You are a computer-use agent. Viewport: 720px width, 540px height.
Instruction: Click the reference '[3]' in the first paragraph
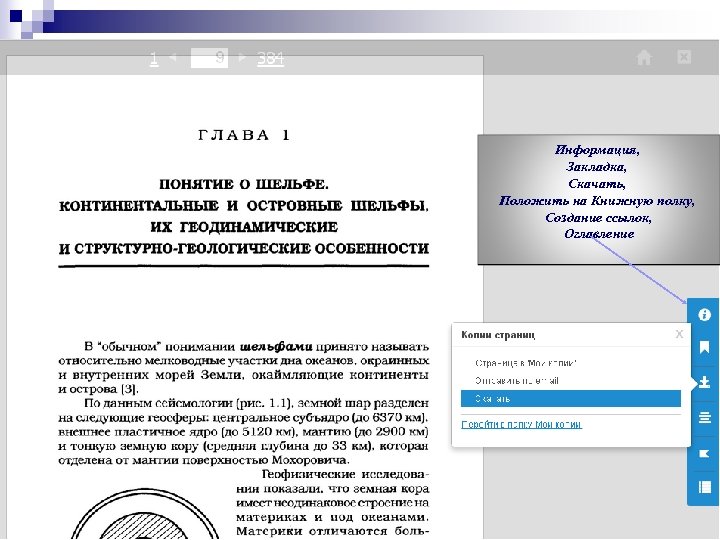coord(129,389)
